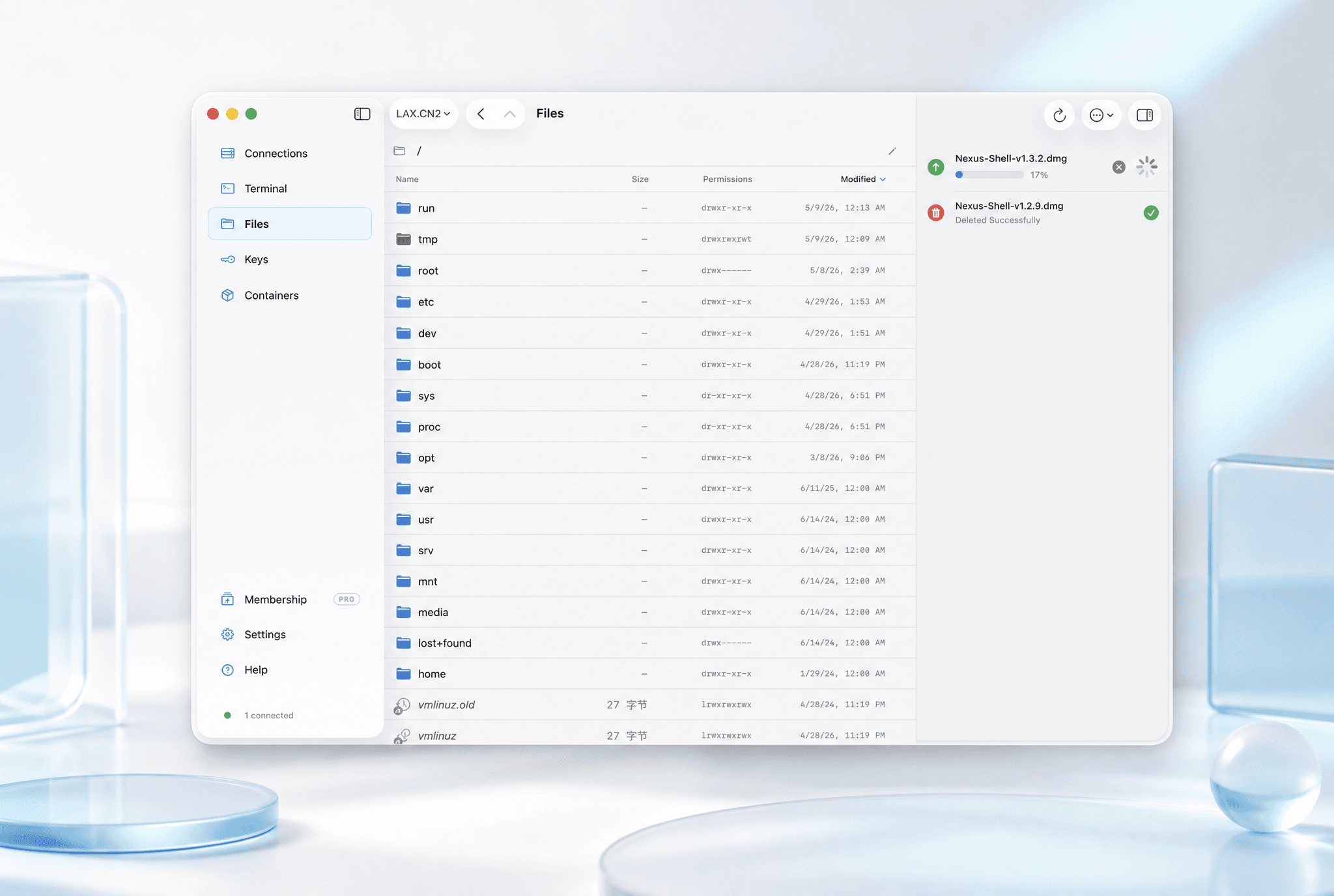1334x896 pixels.
Task: Open Connections in the sidebar
Action: coord(290,153)
